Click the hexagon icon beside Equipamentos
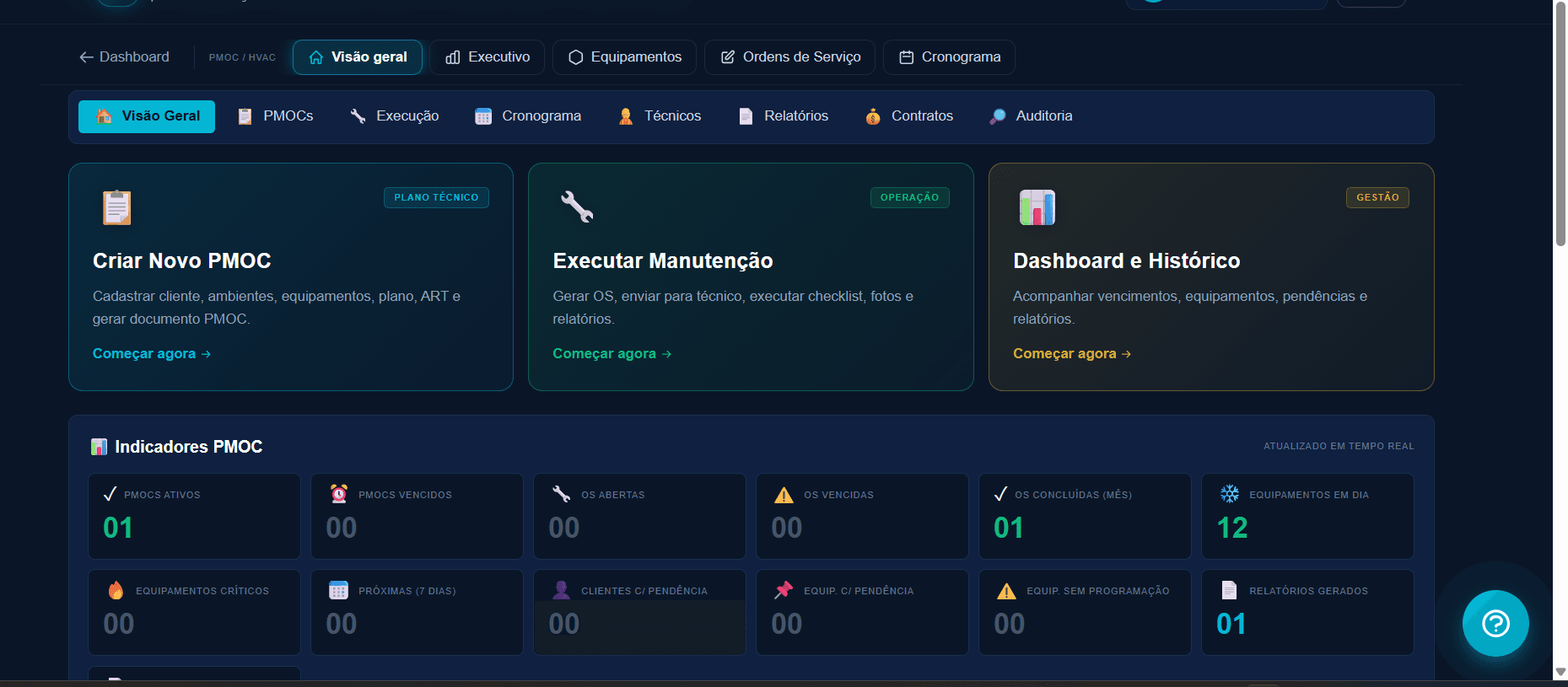 [576, 57]
